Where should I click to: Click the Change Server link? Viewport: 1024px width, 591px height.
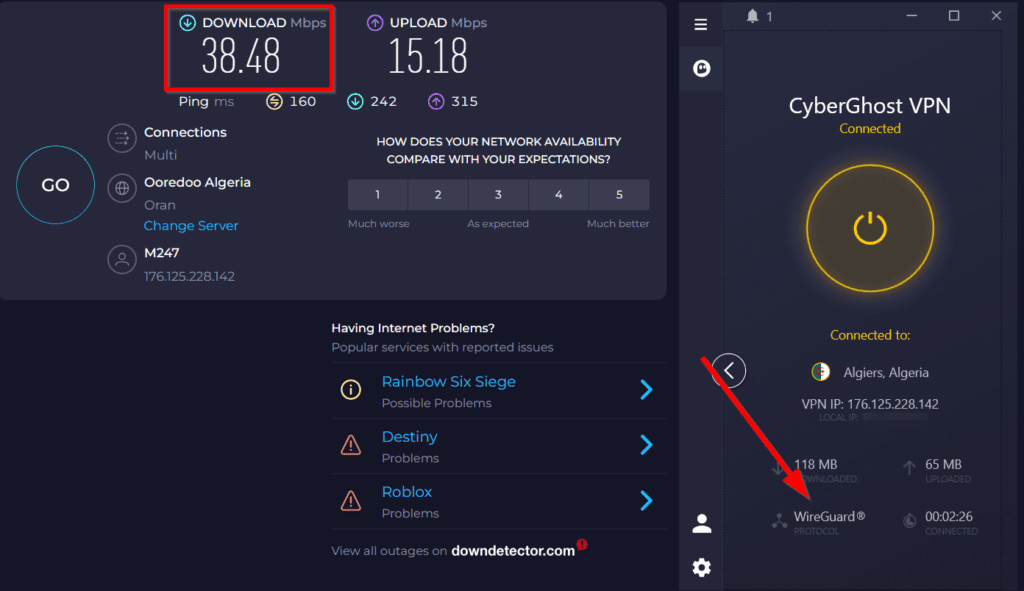[191, 225]
